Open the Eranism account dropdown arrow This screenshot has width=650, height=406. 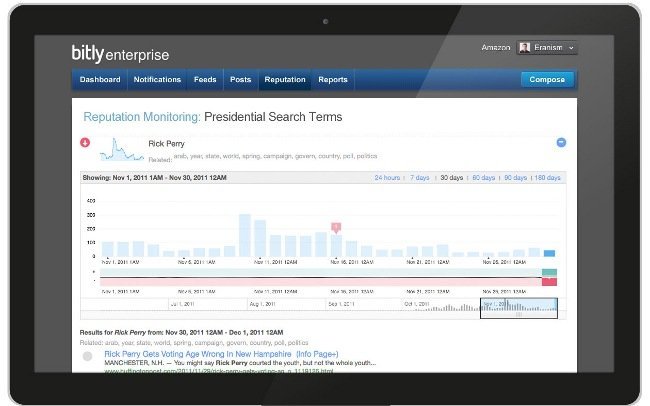pyautogui.click(x=570, y=48)
